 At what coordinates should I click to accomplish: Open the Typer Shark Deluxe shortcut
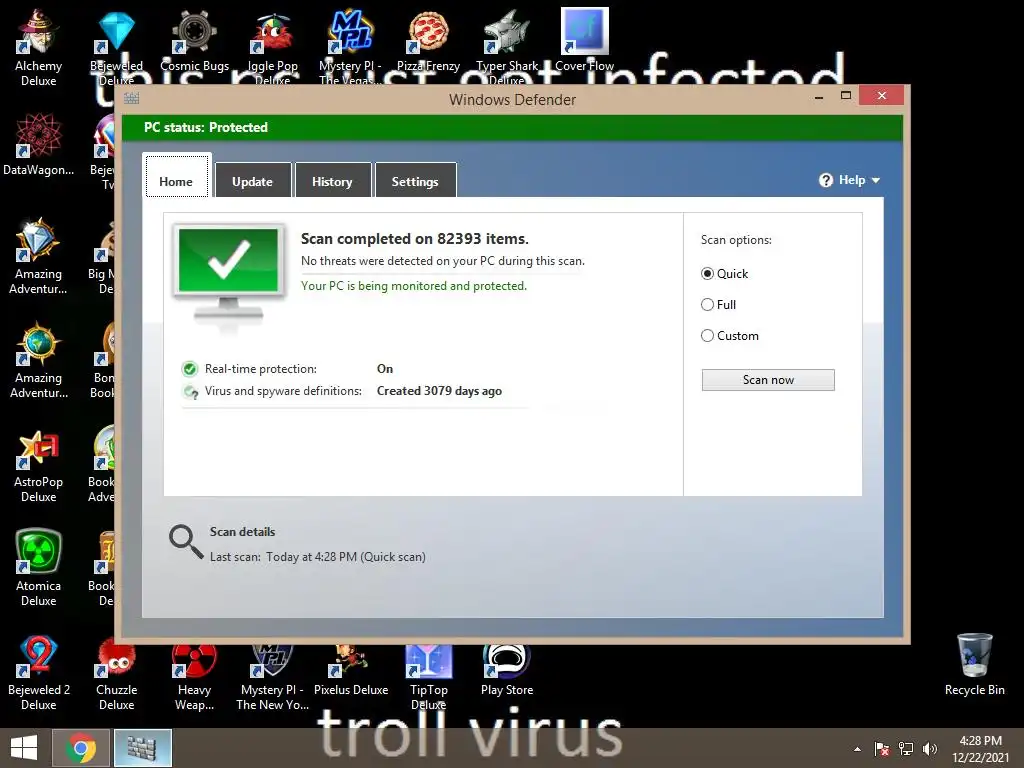pyautogui.click(x=507, y=46)
